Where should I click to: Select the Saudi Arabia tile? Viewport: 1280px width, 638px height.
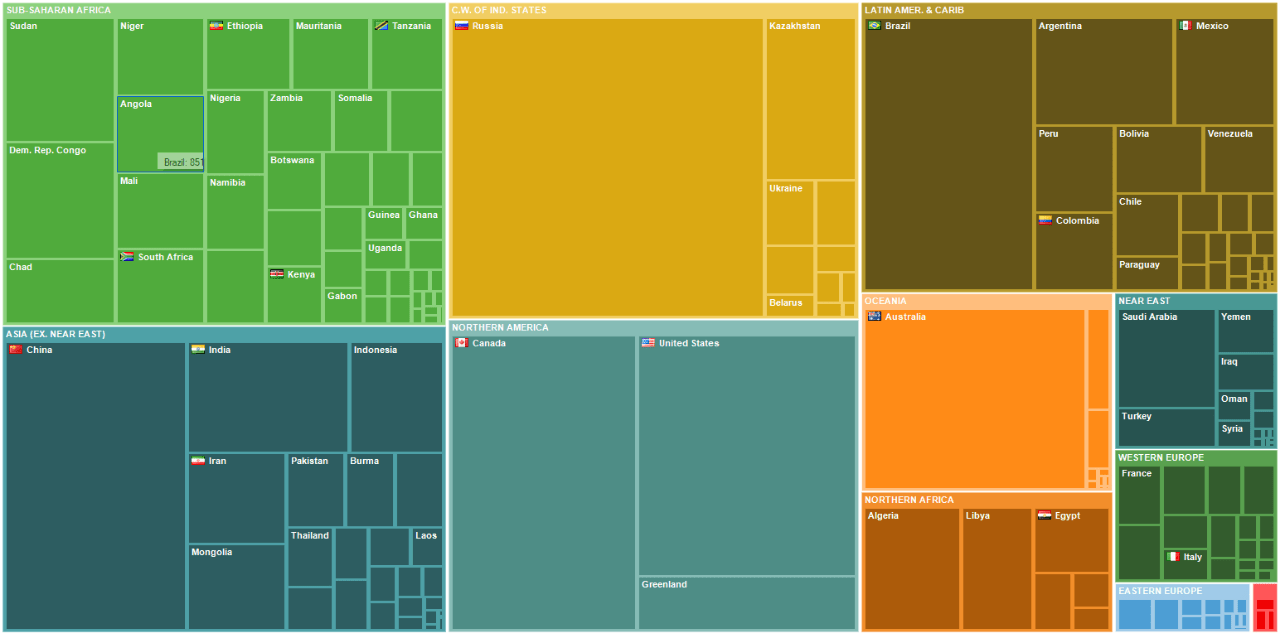tap(1167, 358)
